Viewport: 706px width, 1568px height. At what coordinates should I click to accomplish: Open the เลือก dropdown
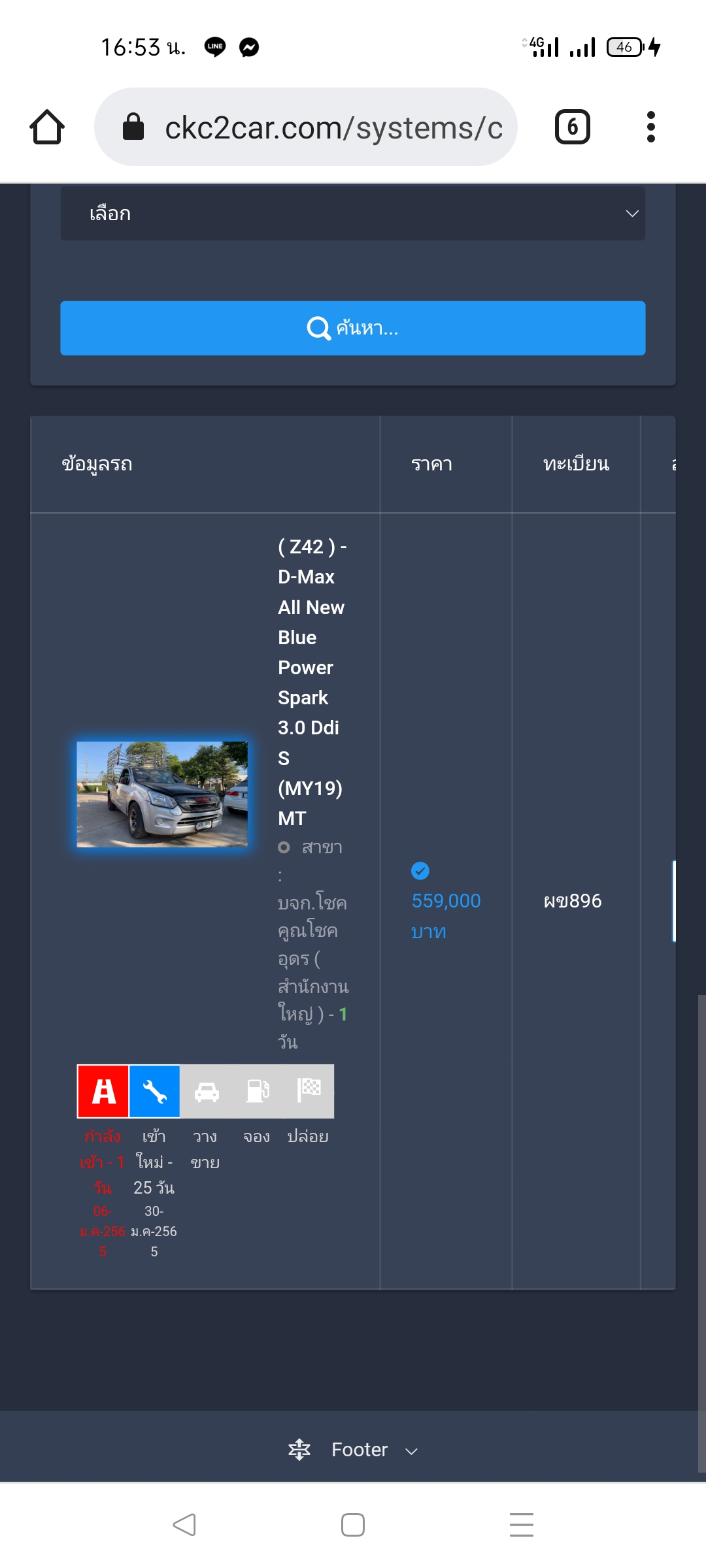click(x=353, y=214)
